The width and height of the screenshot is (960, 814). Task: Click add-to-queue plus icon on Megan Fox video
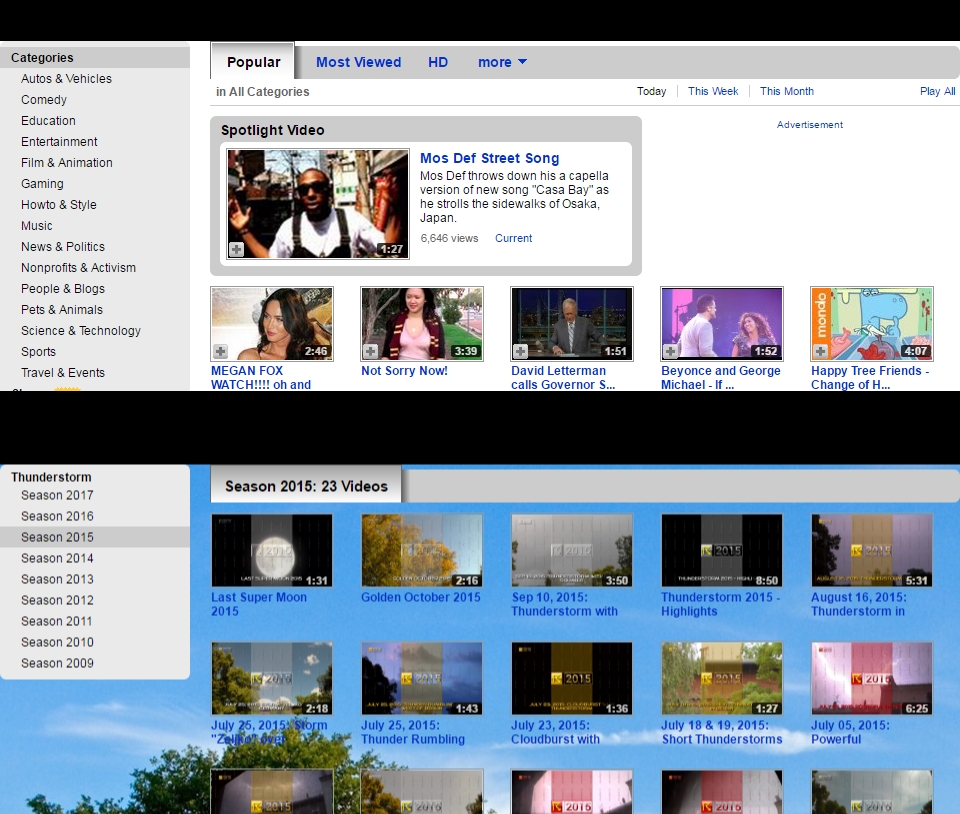click(x=220, y=351)
